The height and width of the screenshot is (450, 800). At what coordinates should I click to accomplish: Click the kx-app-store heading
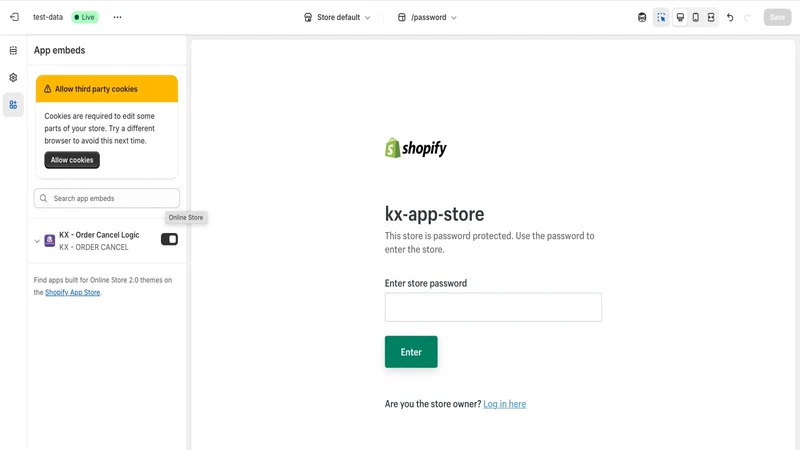coord(434,214)
